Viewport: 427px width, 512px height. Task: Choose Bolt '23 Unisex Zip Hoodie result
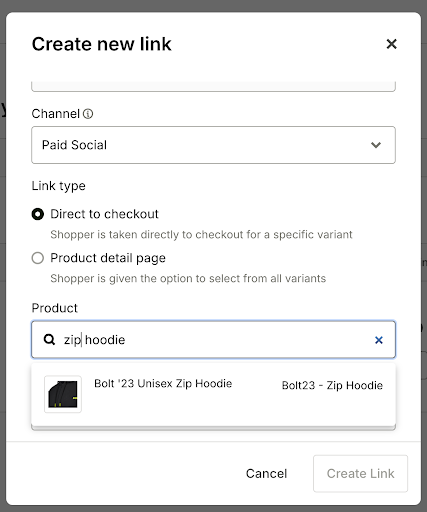(x=213, y=394)
